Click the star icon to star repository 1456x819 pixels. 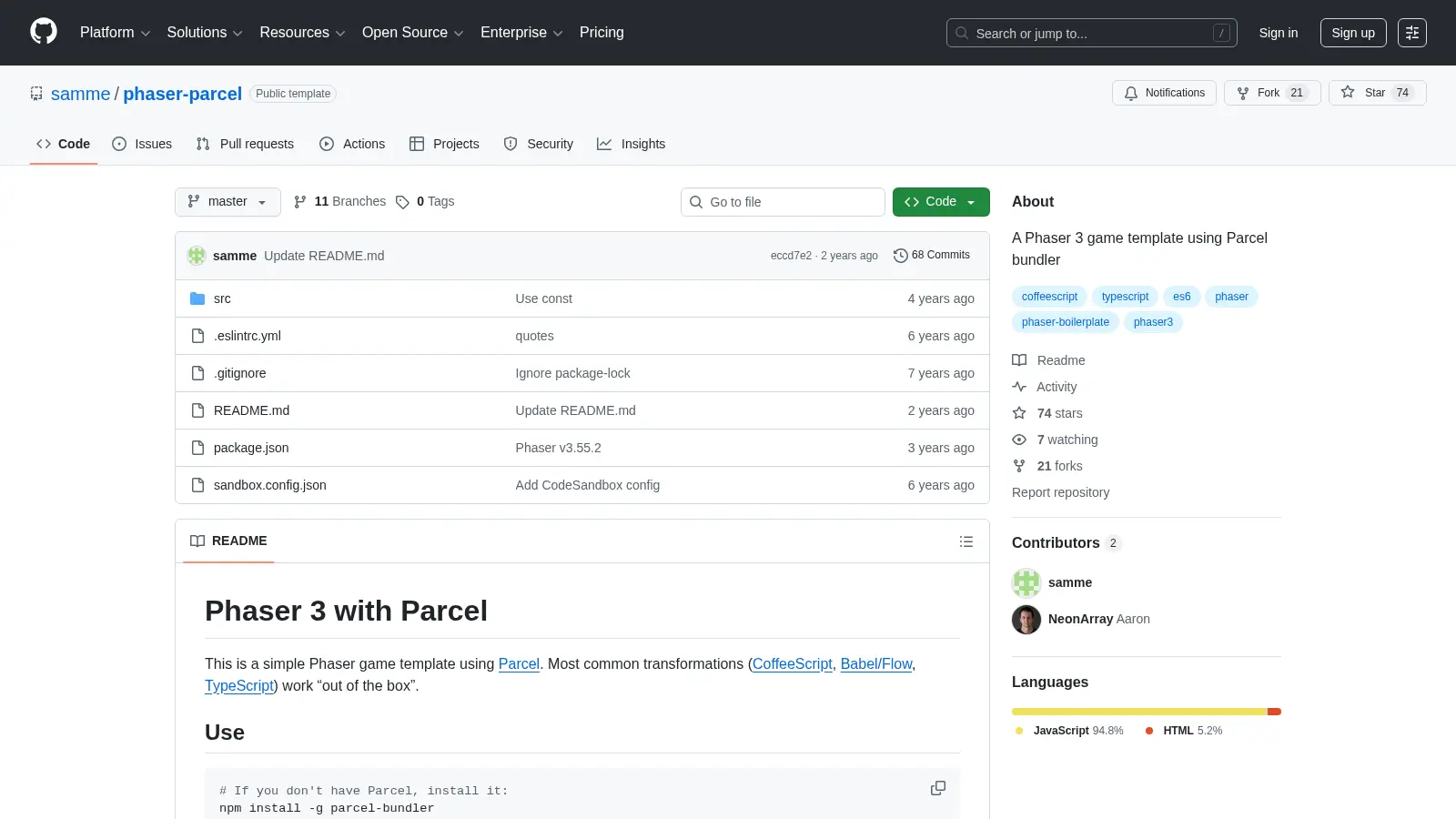tap(1348, 92)
